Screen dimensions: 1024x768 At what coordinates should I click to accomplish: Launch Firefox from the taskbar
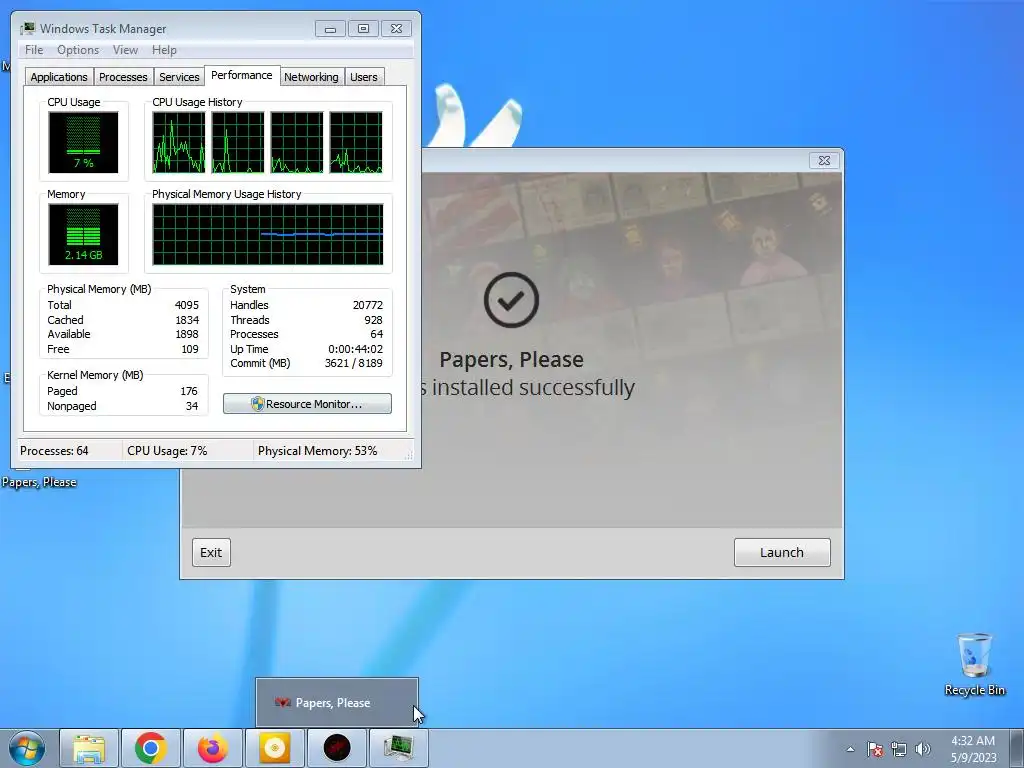(212, 748)
